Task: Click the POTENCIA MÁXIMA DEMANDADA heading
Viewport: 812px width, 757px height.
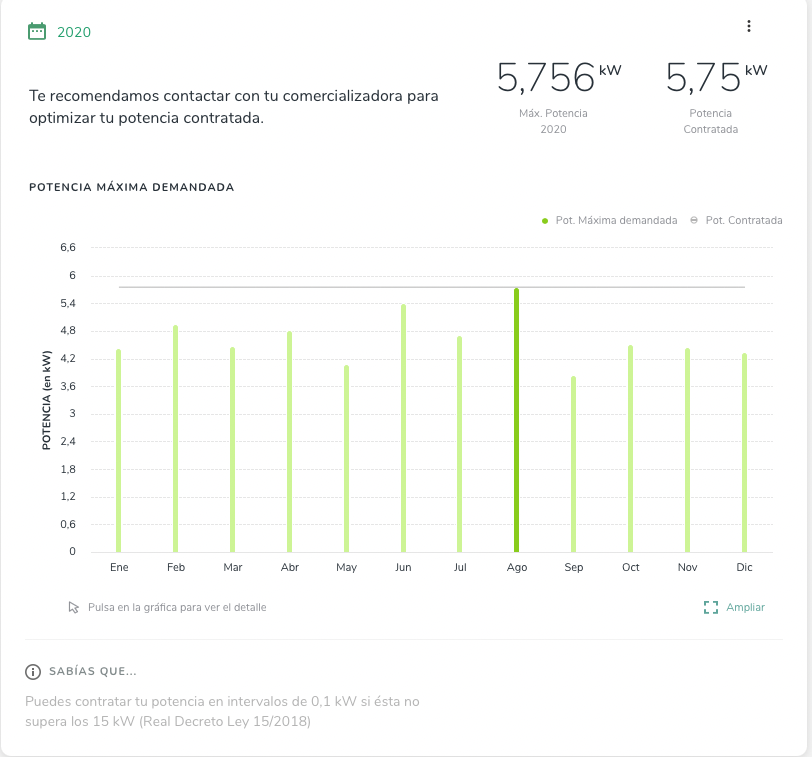Action: coord(132,187)
